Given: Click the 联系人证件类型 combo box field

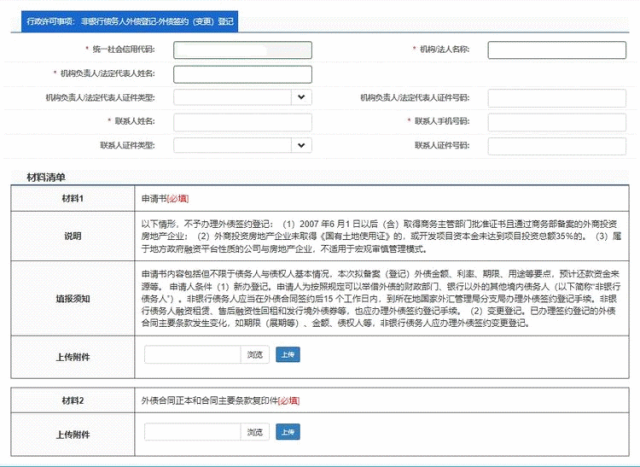Looking at the screenshot, I should [242, 145].
